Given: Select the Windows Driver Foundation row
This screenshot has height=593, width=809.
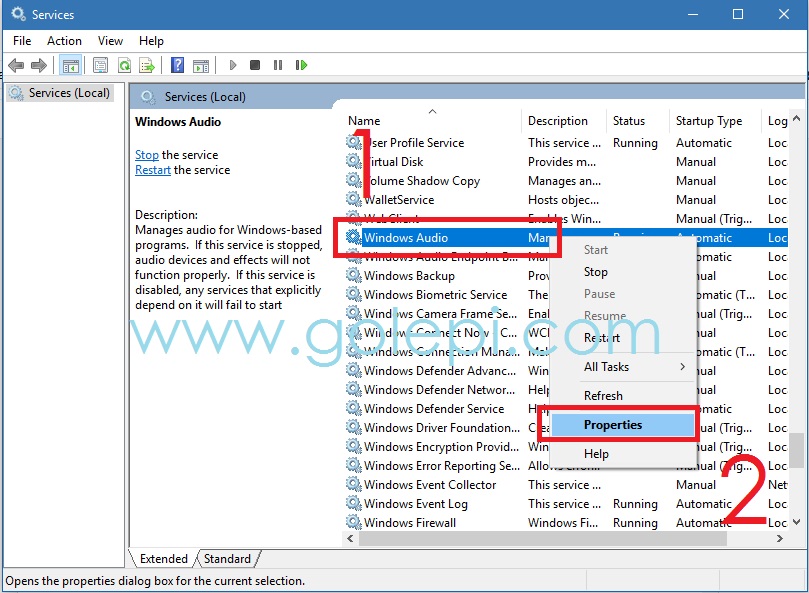Looking at the screenshot, I should (x=566, y=427).
